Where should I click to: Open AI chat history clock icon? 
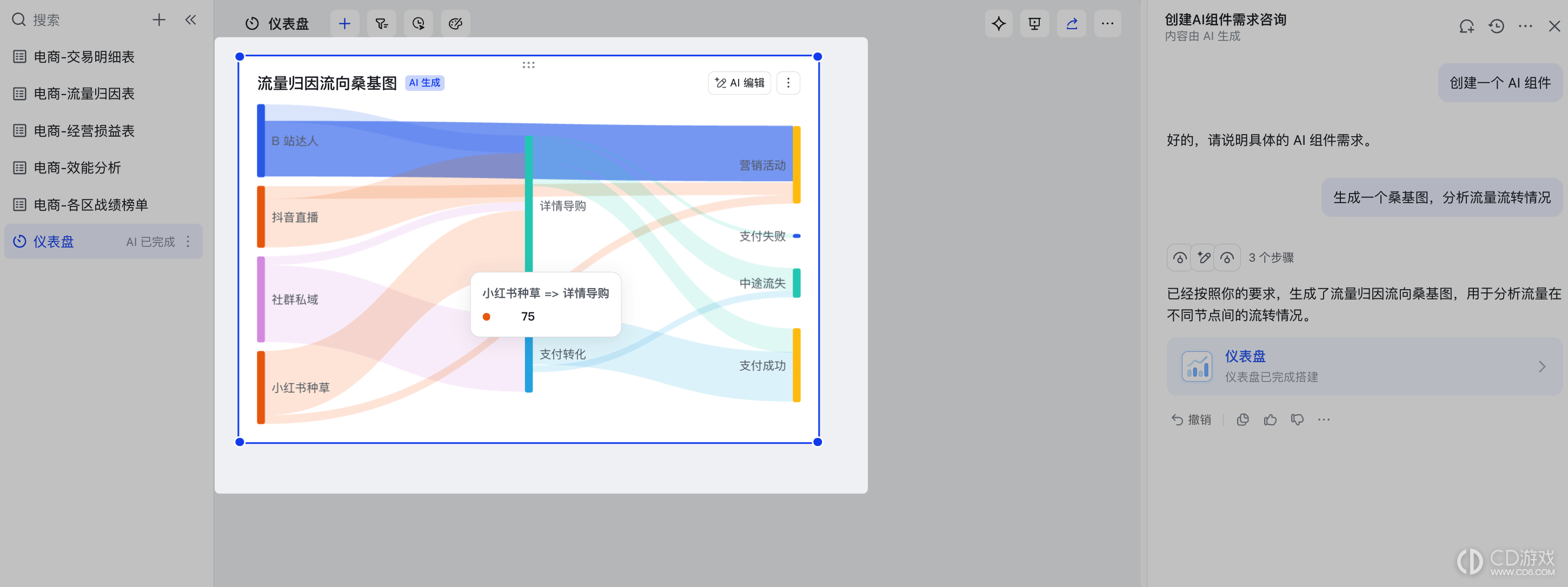click(x=1496, y=26)
